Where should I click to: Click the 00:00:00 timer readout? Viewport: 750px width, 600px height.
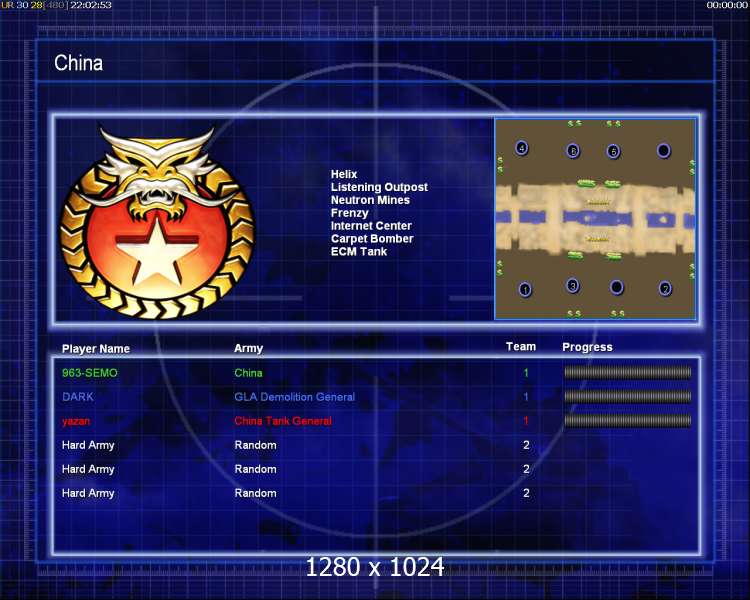click(727, 5)
